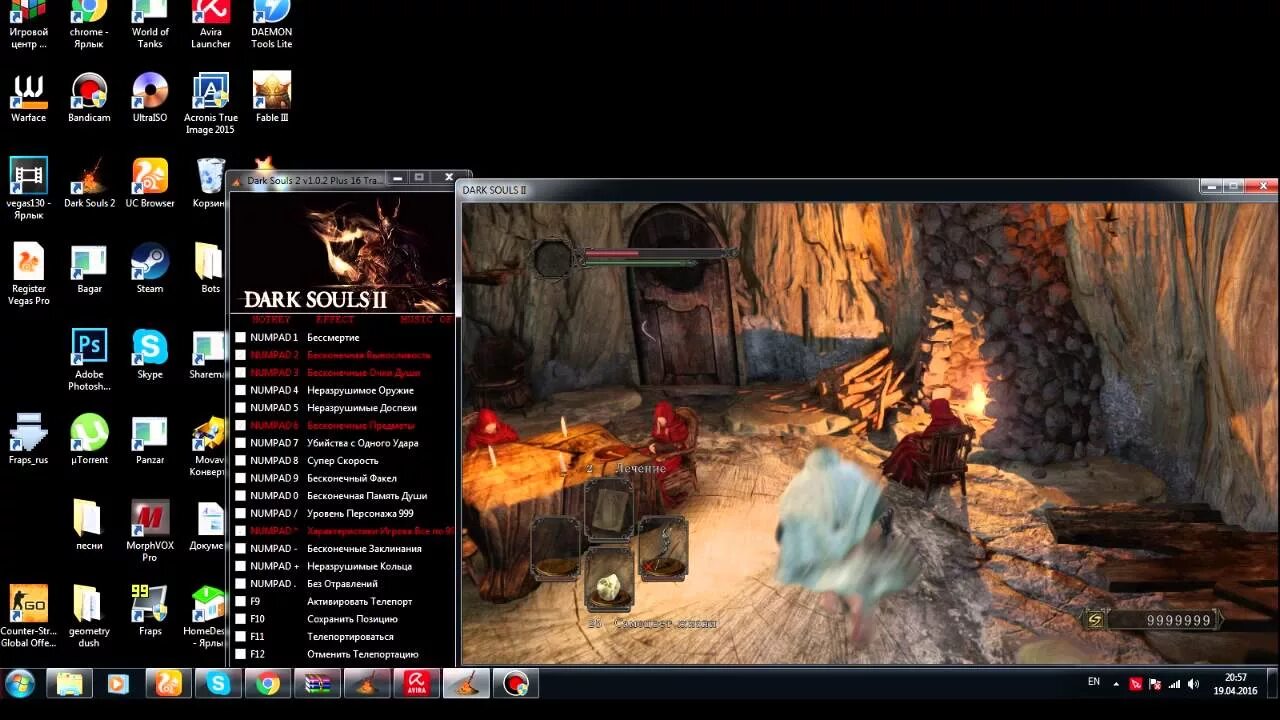The width and height of the screenshot is (1280, 720).
Task: Toggle NUMPAD 7 Убийства с Одного Удара
Action: (240, 443)
